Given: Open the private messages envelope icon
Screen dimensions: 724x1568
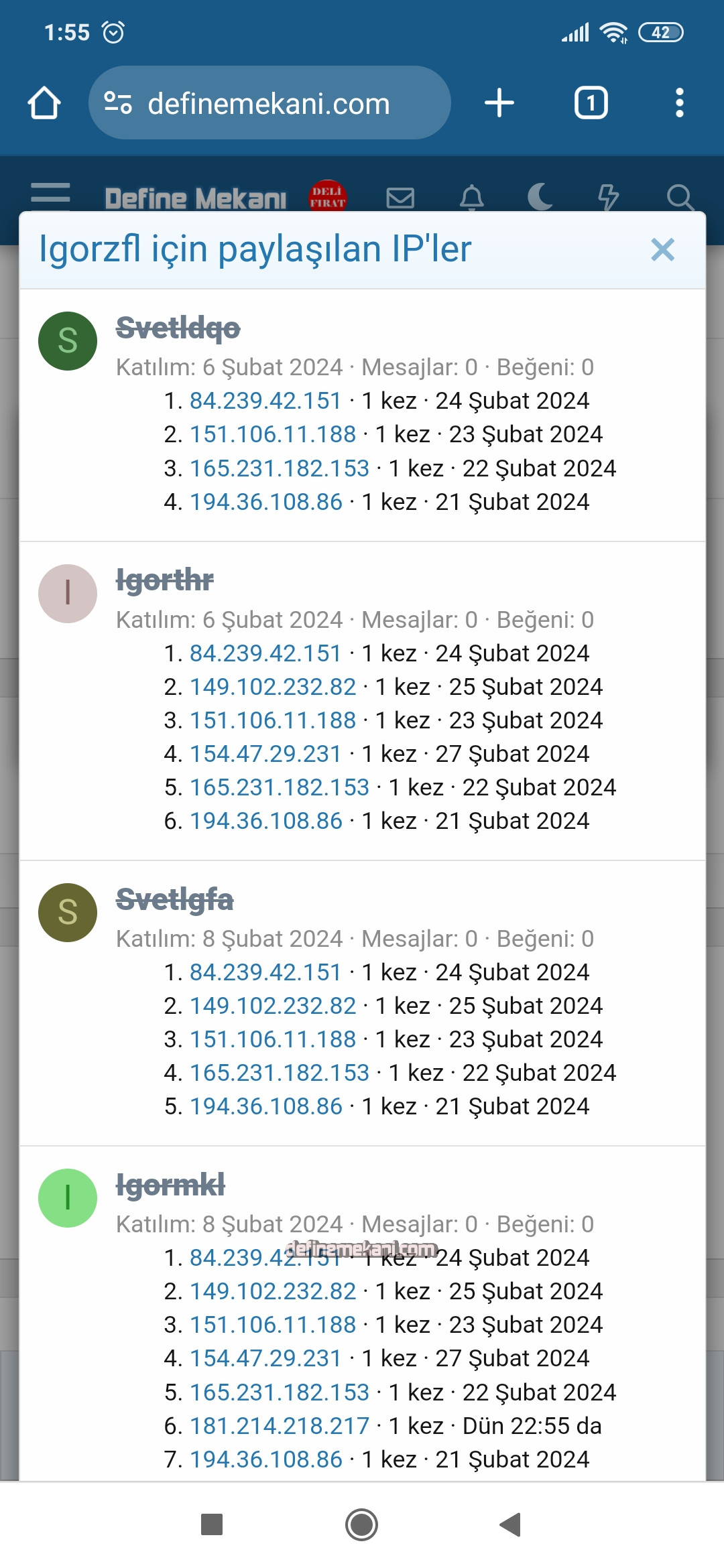Looking at the screenshot, I should (400, 198).
